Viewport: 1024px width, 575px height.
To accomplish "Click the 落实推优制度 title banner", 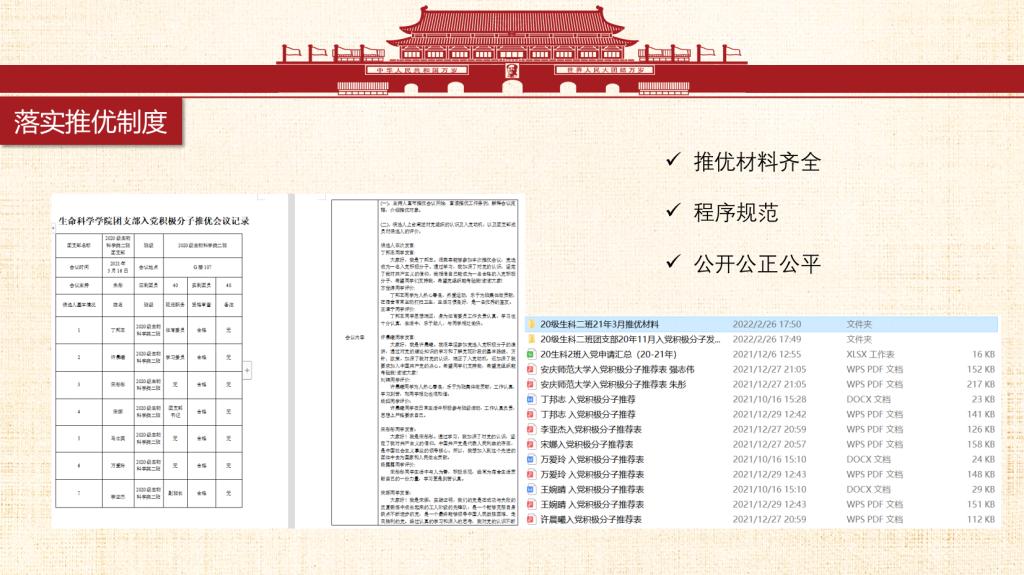I will pyautogui.click(x=90, y=121).
